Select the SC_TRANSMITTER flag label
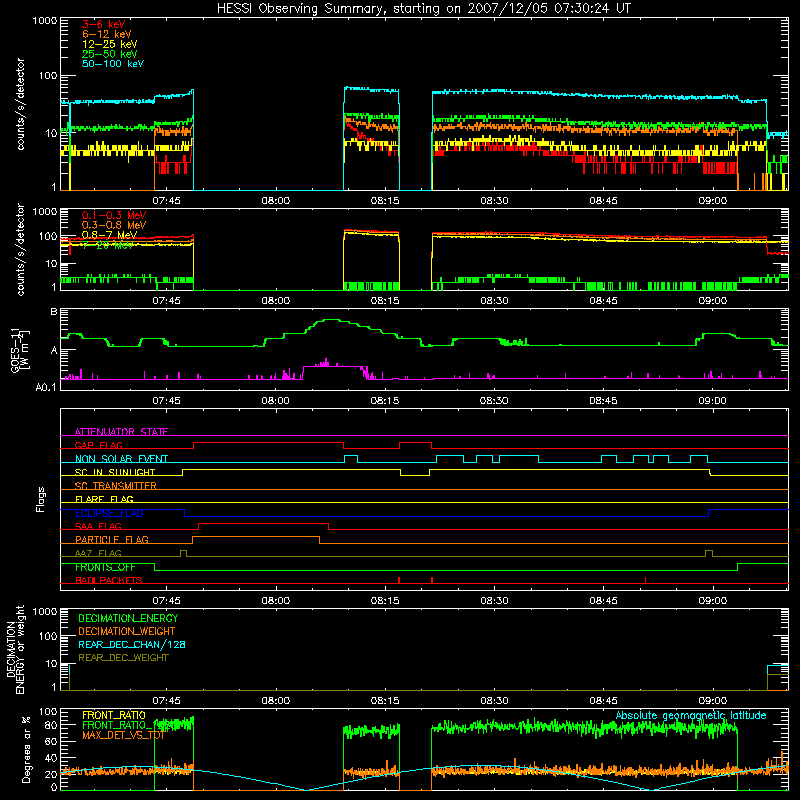 [116, 486]
